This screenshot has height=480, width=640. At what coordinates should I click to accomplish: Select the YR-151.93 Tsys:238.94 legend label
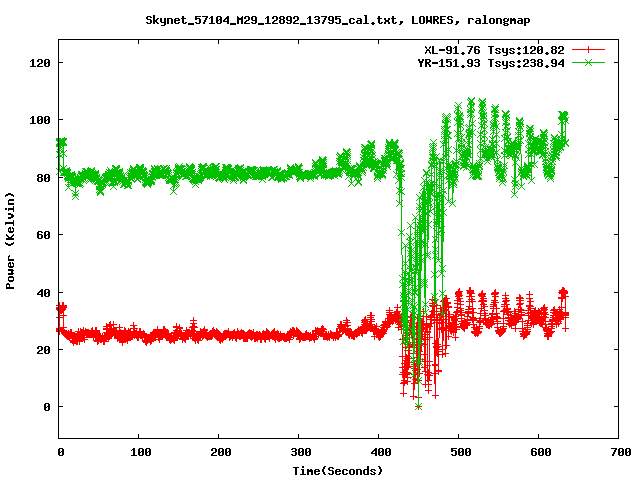coord(491,63)
